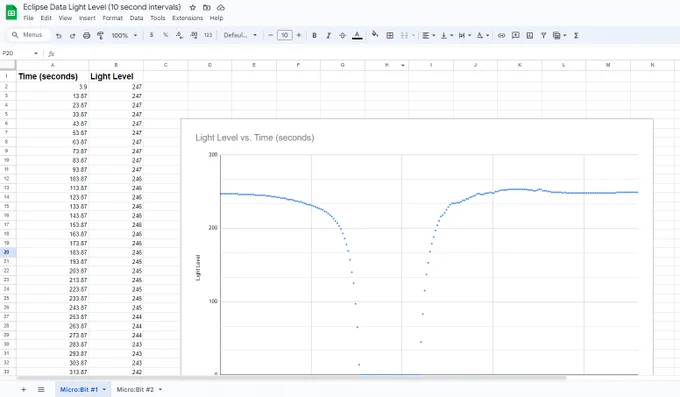
Task: Decrease font size with minus
Action: pyautogui.click(x=271, y=35)
